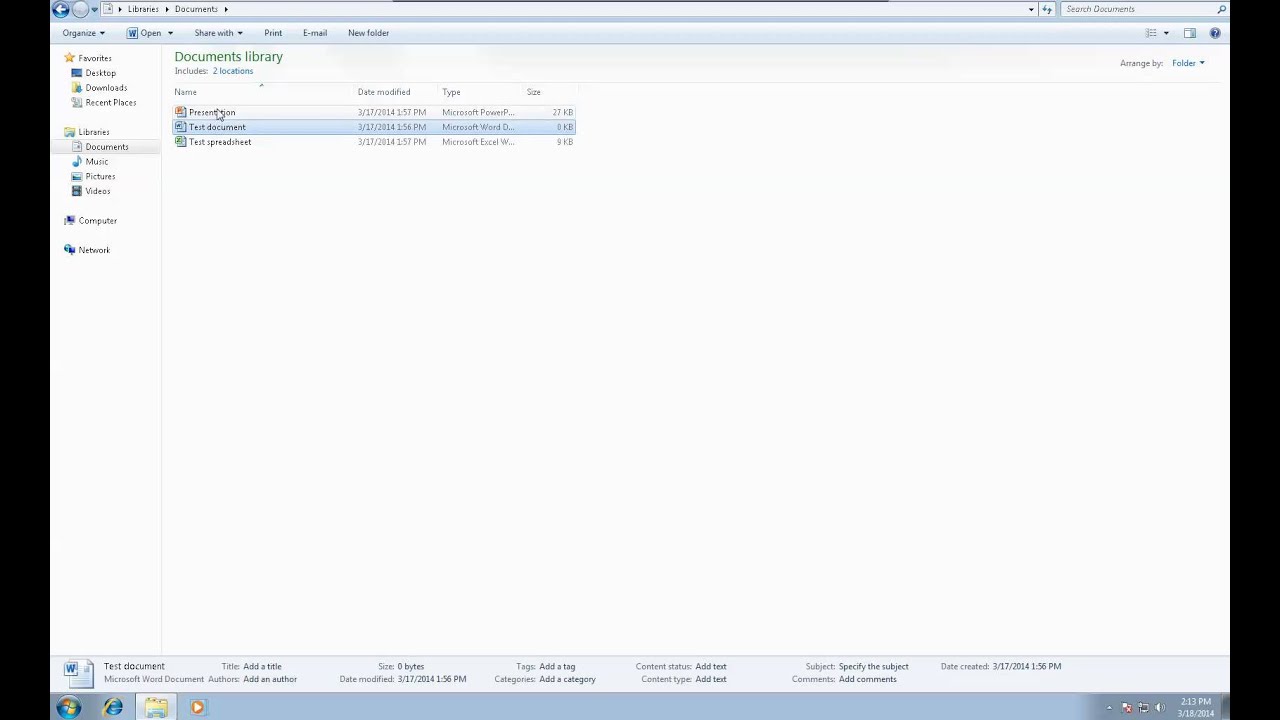Click Add a title in details pane
The height and width of the screenshot is (720, 1280).
[262, 666]
